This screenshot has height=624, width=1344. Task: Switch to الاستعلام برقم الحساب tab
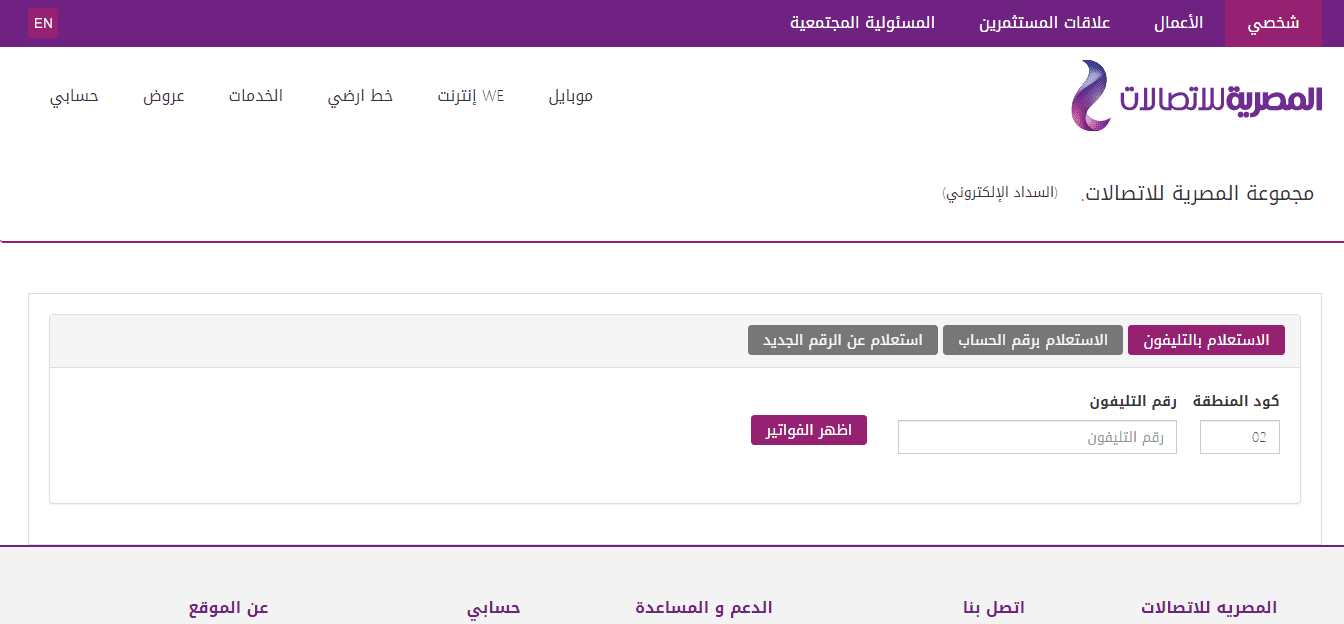point(1033,340)
